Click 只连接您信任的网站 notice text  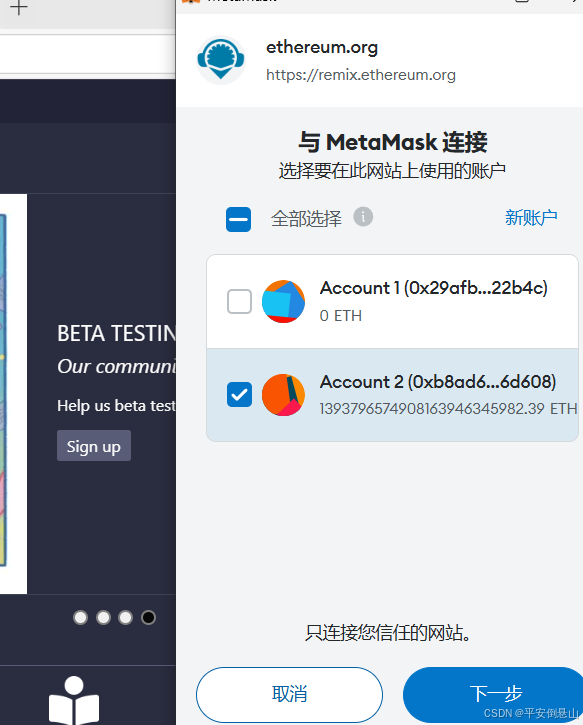point(388,633)
